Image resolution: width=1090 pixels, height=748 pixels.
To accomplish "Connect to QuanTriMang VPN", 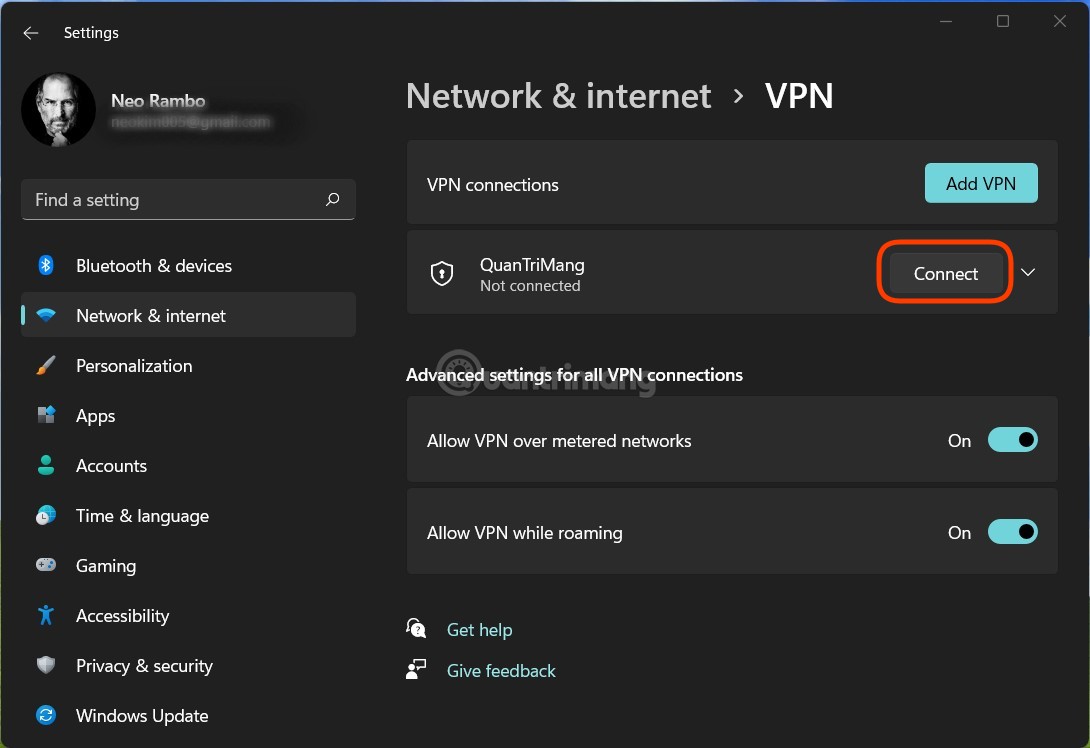I will click(x=945, y=274).
